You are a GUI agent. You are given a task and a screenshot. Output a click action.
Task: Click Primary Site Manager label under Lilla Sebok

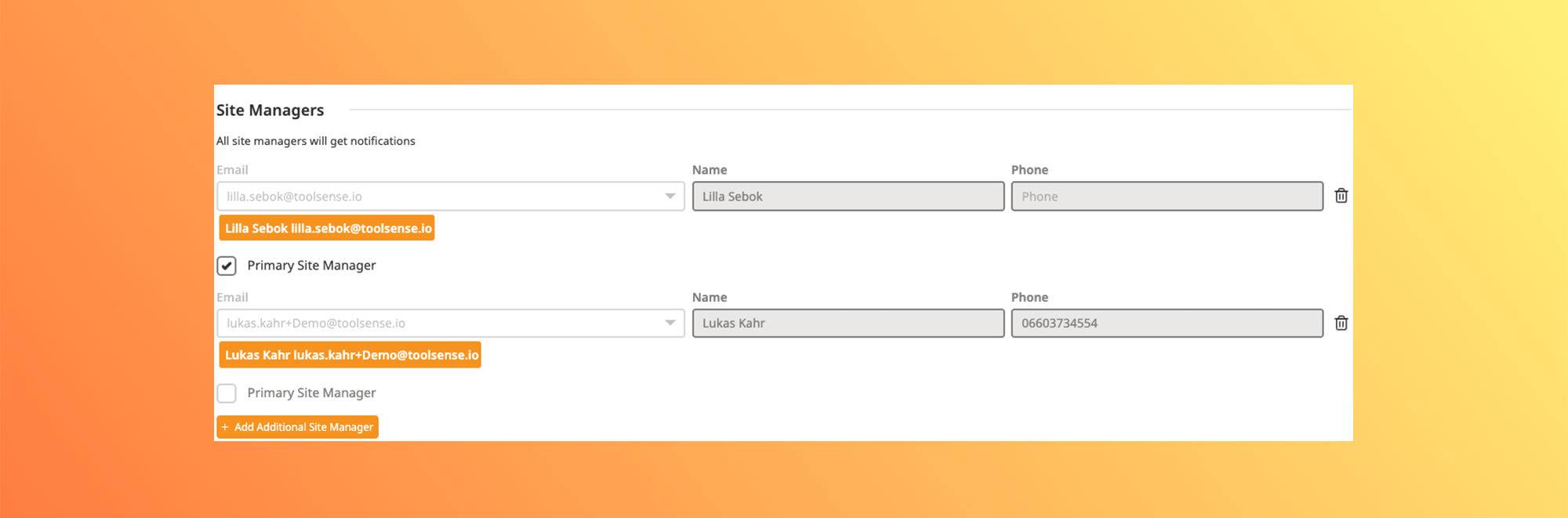click(x=311, y=266)
